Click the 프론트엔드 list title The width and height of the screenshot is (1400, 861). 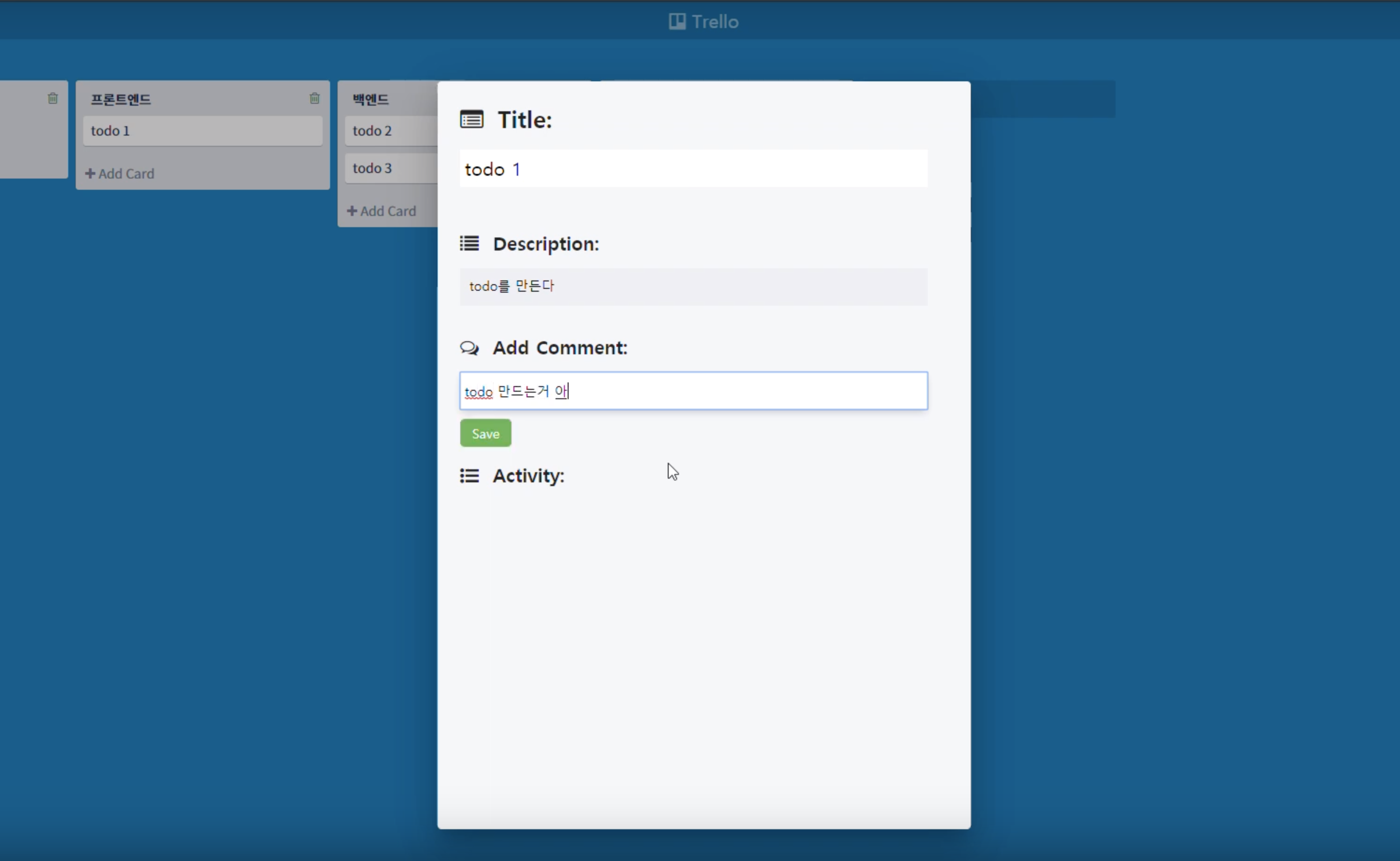point(121,100)
